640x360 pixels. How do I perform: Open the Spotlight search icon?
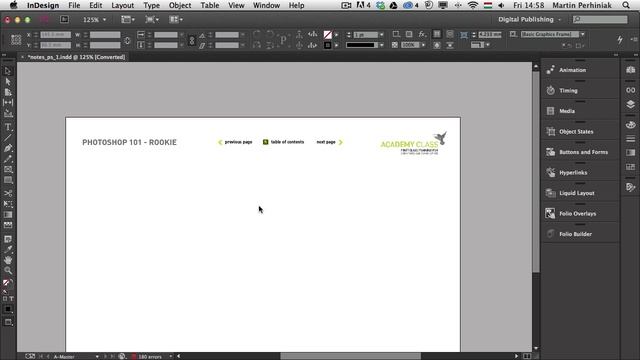[626, 5]
